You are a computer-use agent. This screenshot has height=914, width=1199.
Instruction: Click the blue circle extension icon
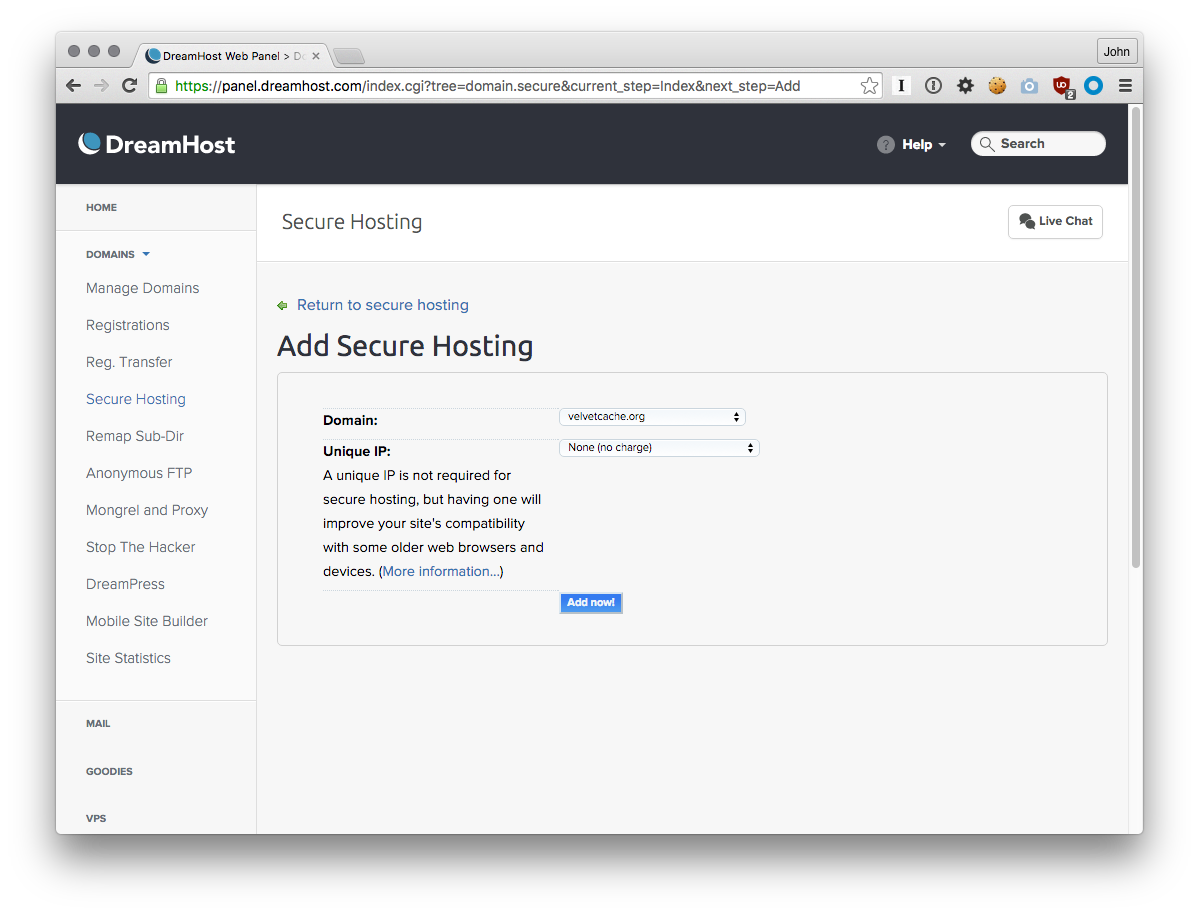point(1093,86)
